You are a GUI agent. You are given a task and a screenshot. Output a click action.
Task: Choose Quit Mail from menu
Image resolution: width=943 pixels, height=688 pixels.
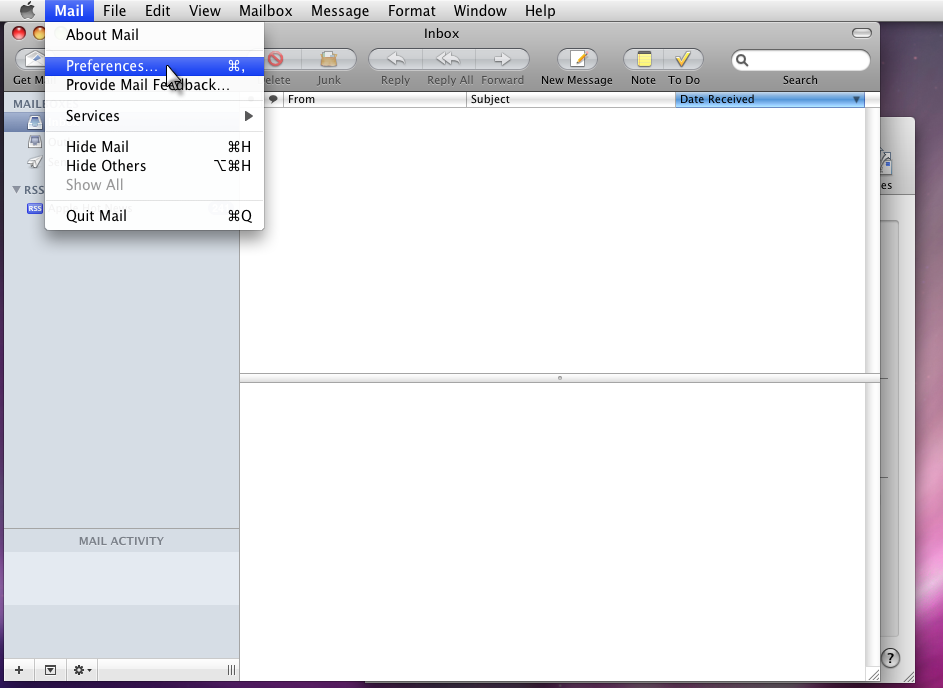tap(155, 216)
